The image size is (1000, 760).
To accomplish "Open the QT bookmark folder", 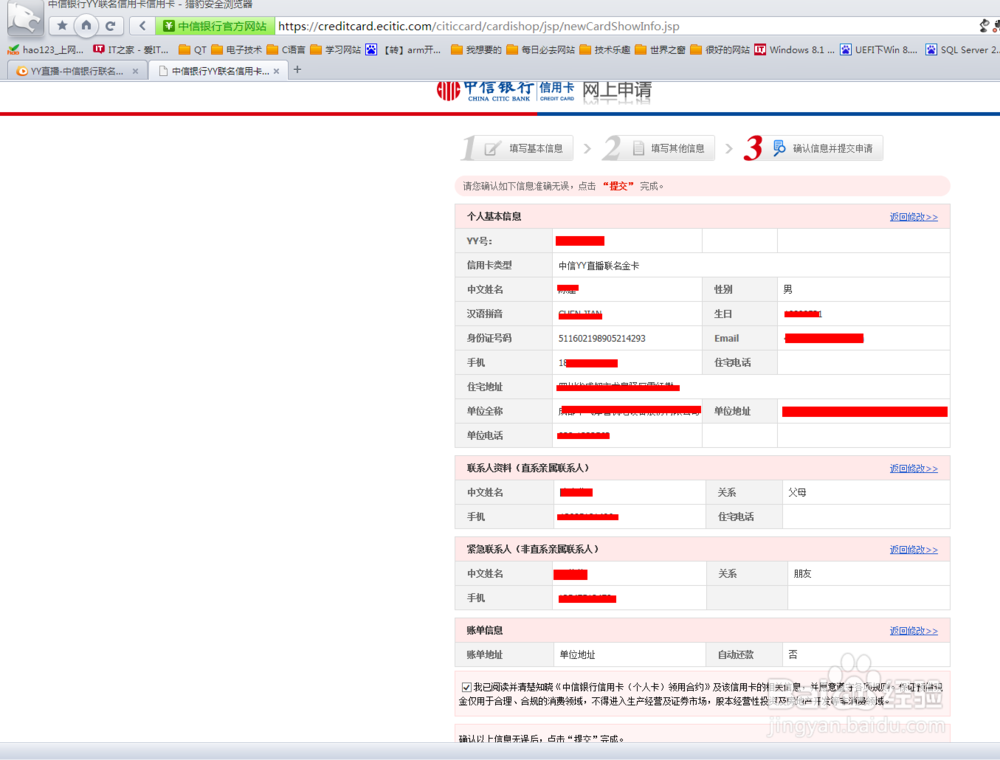I will click(x=193, y=50).
